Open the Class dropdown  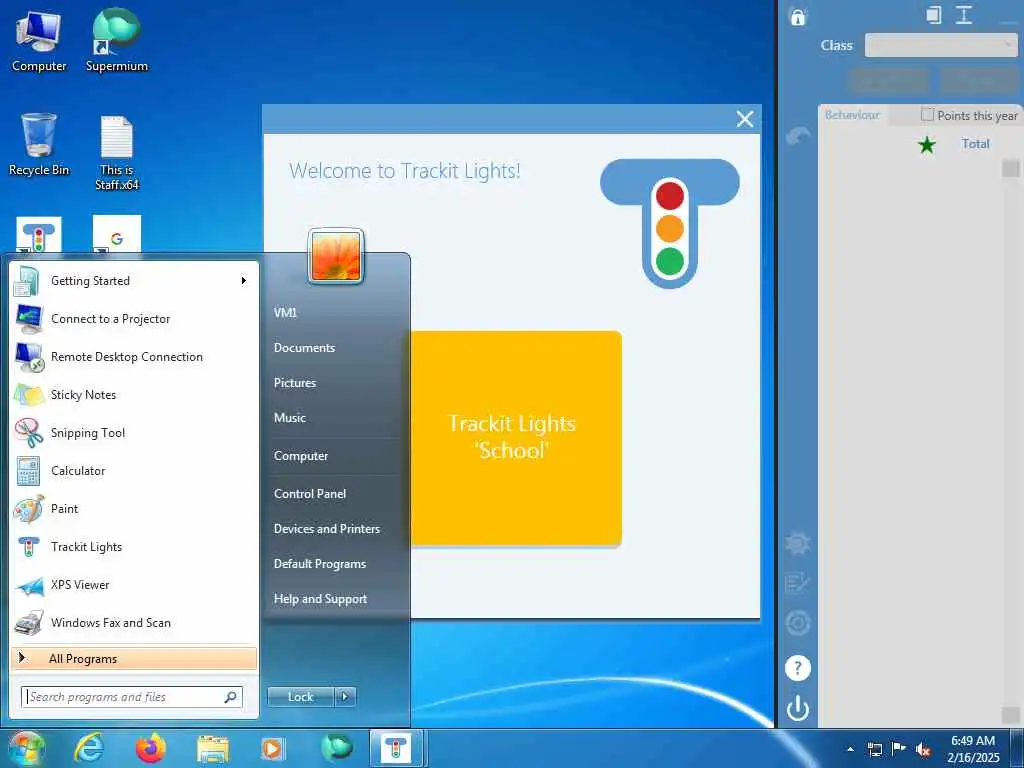point(940,46)
